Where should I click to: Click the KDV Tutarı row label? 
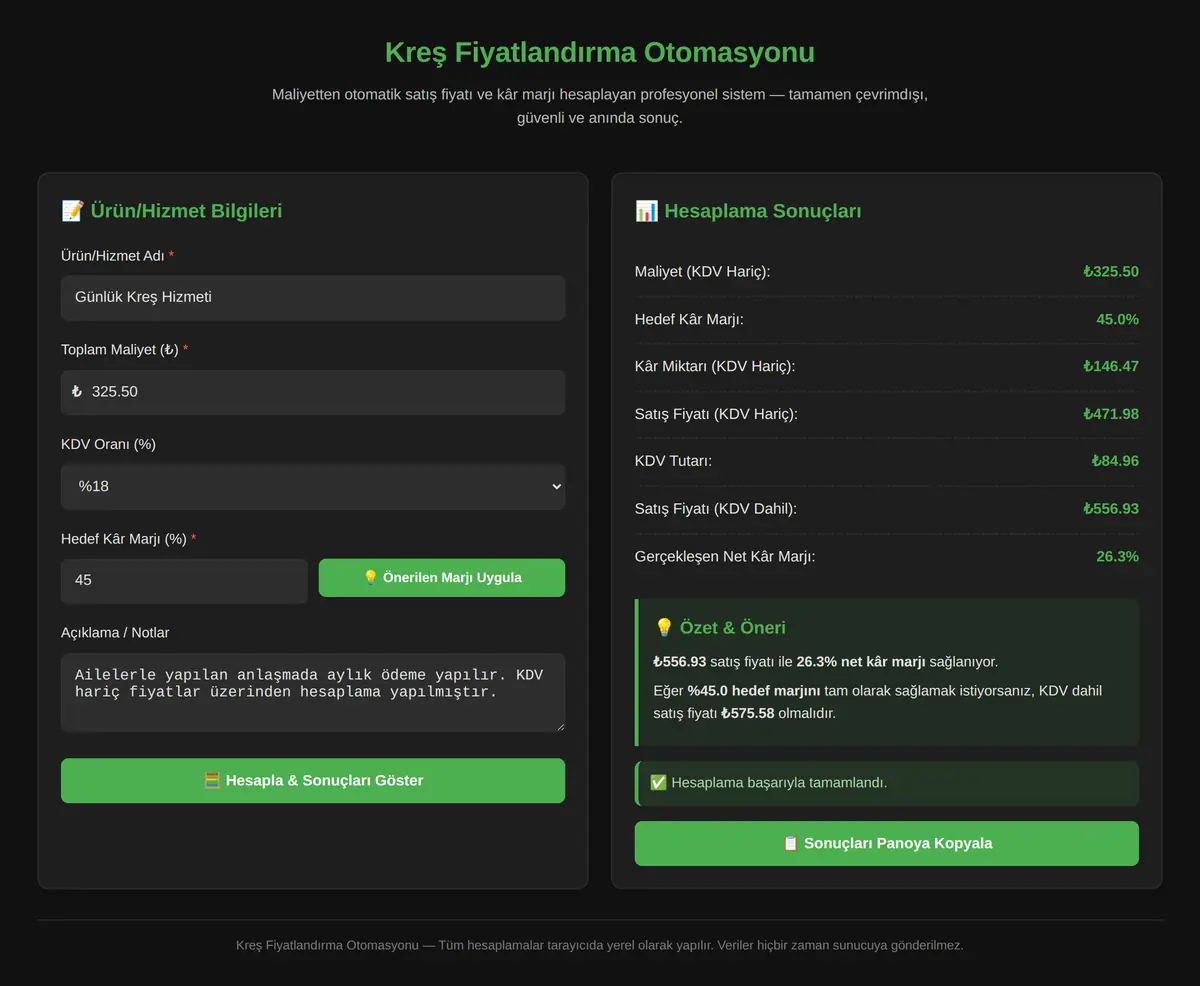[x=673, y=461]
